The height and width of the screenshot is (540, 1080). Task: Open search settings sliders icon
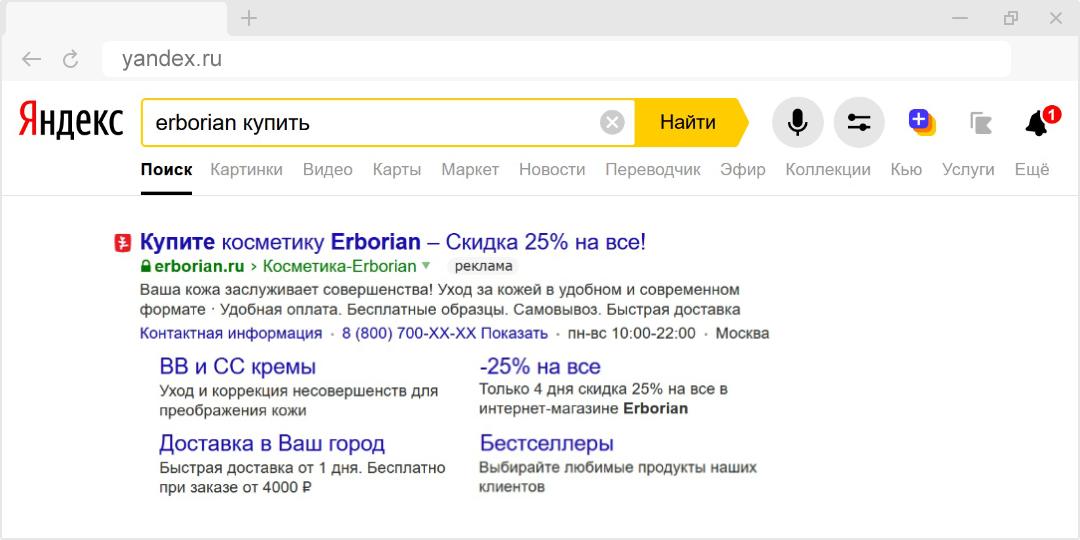point(859,123)
